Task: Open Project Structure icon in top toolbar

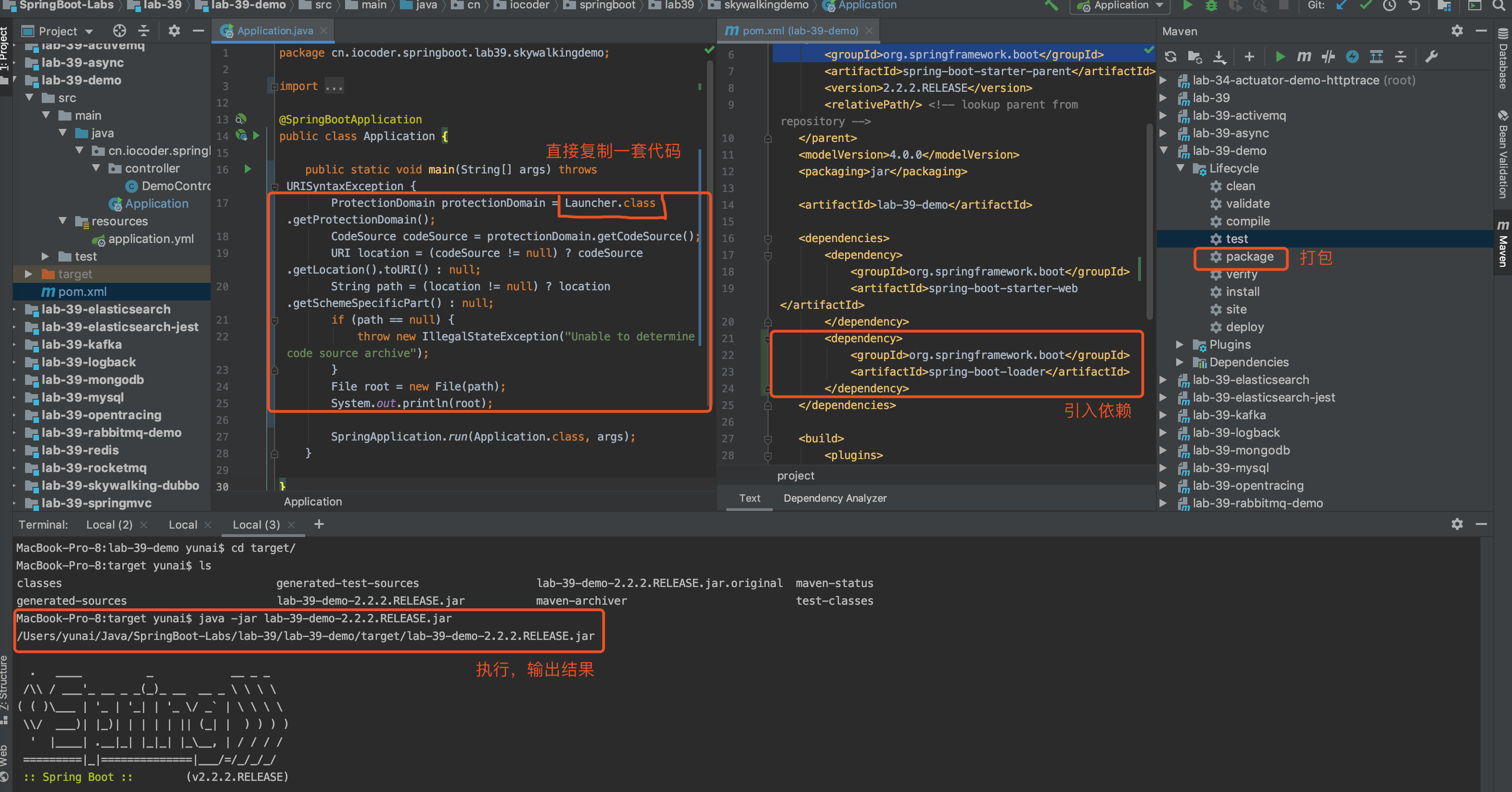Action: coord(1444,6)
